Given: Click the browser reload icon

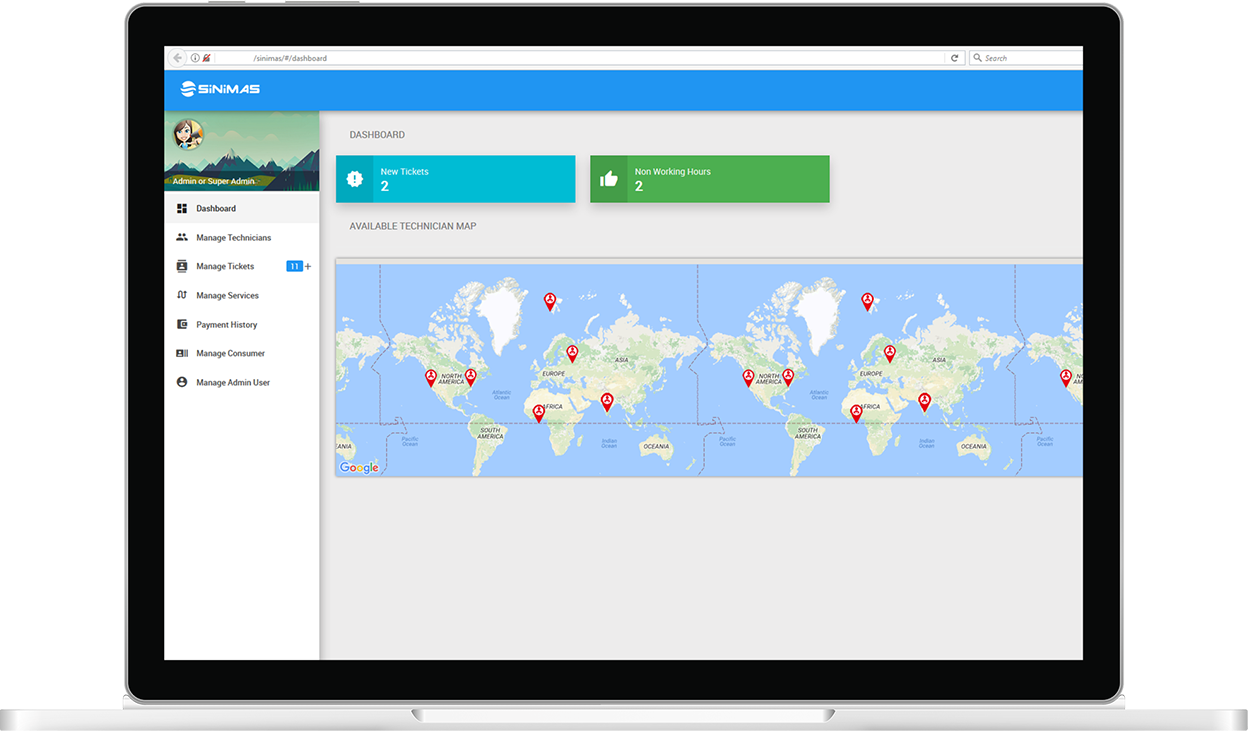Looking at the screenshot, I should click(x=955, y=57).
